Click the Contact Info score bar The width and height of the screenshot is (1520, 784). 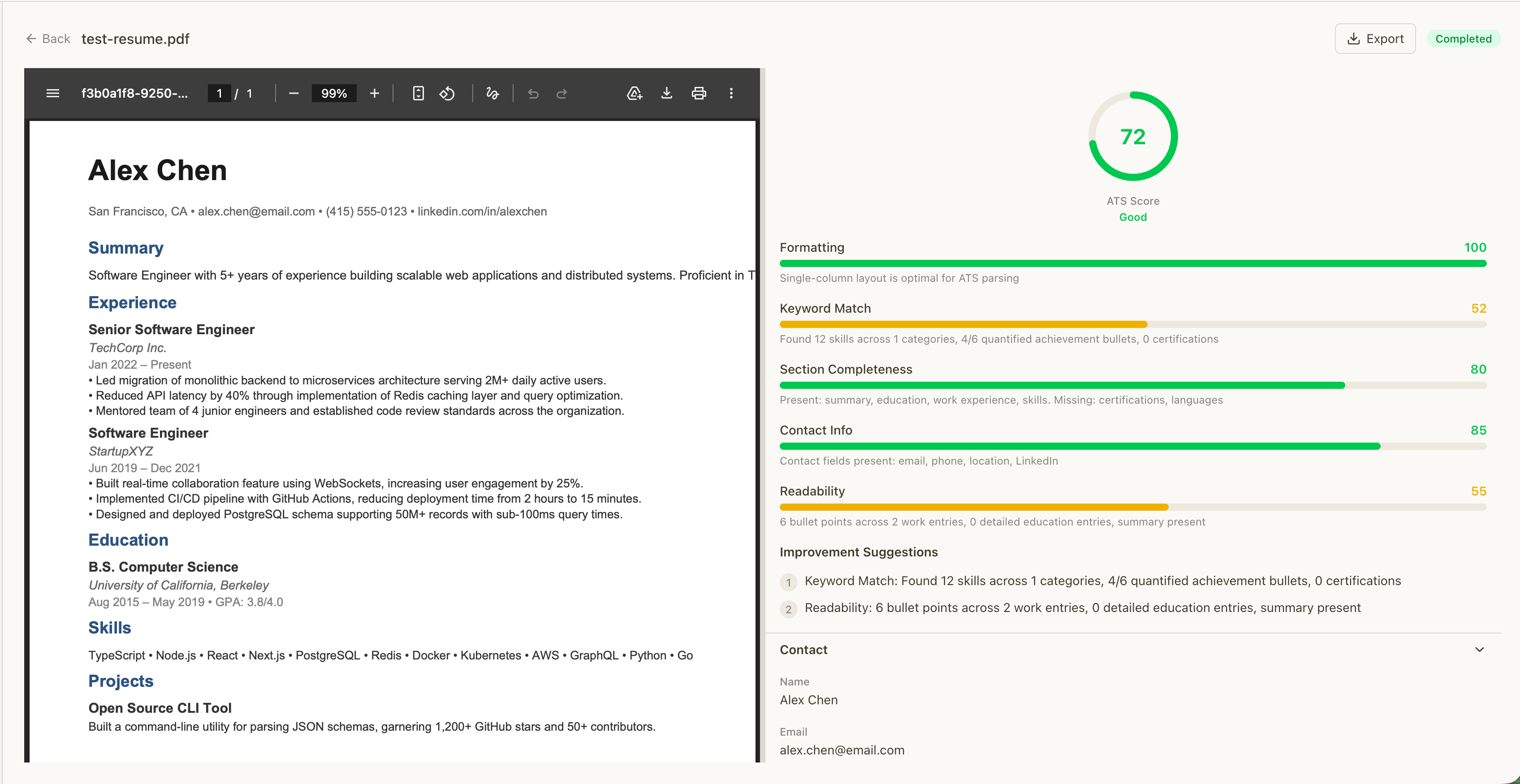(1133, 447)
